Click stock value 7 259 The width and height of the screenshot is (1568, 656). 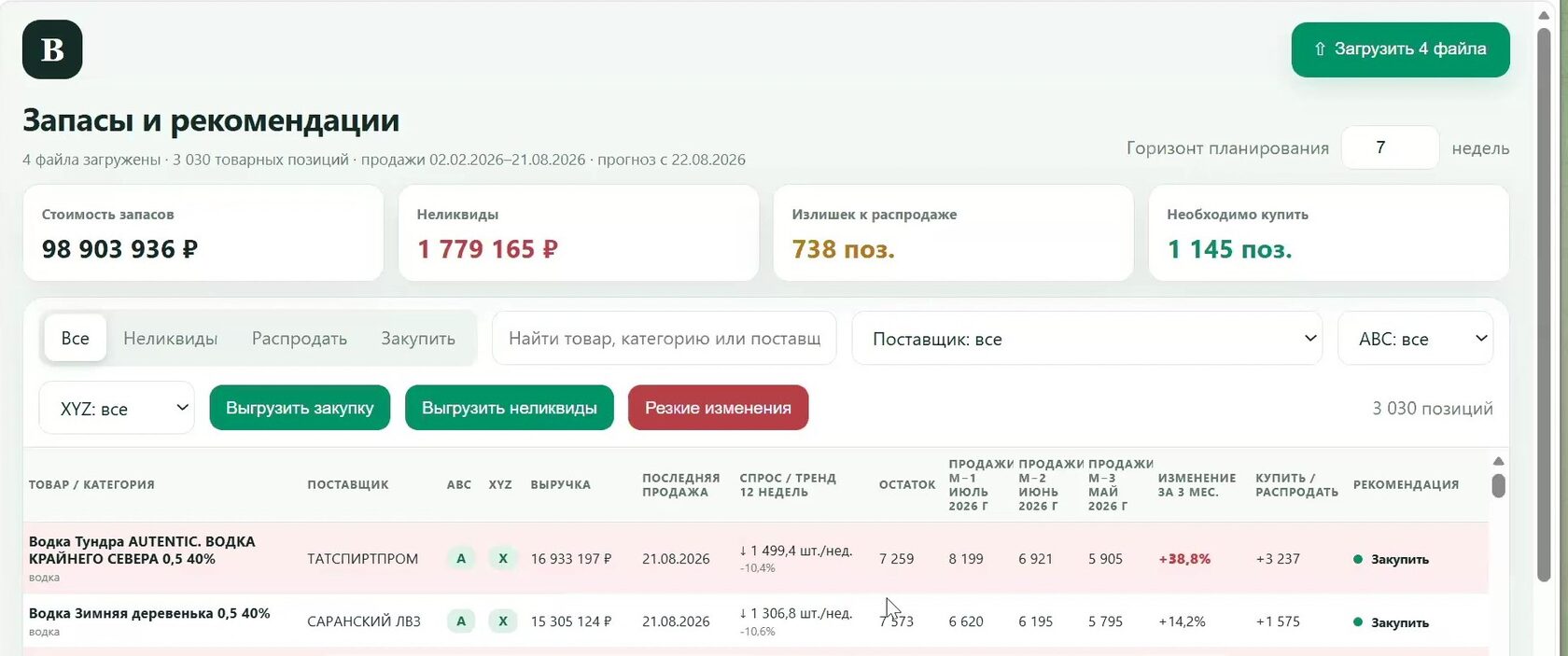point(897,558)
